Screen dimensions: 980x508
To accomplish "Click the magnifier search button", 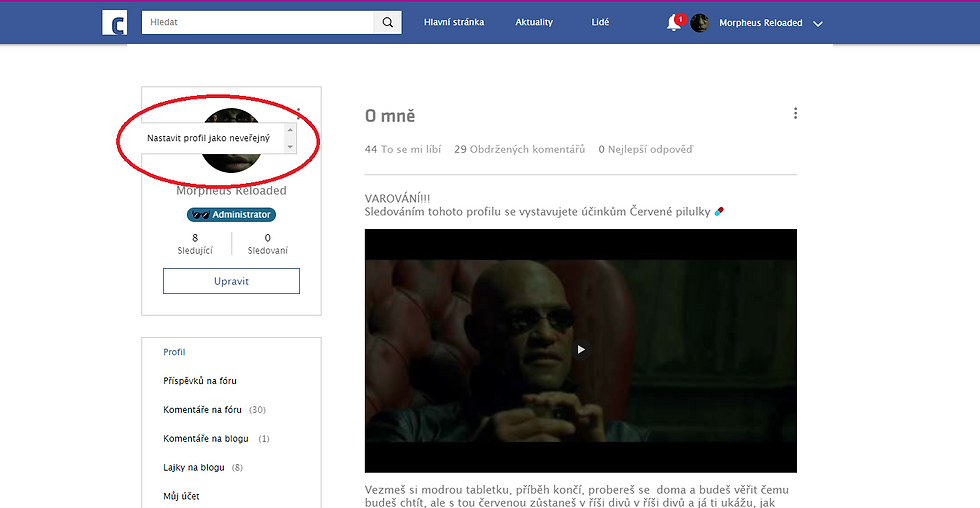I will (x=388, y=22).
